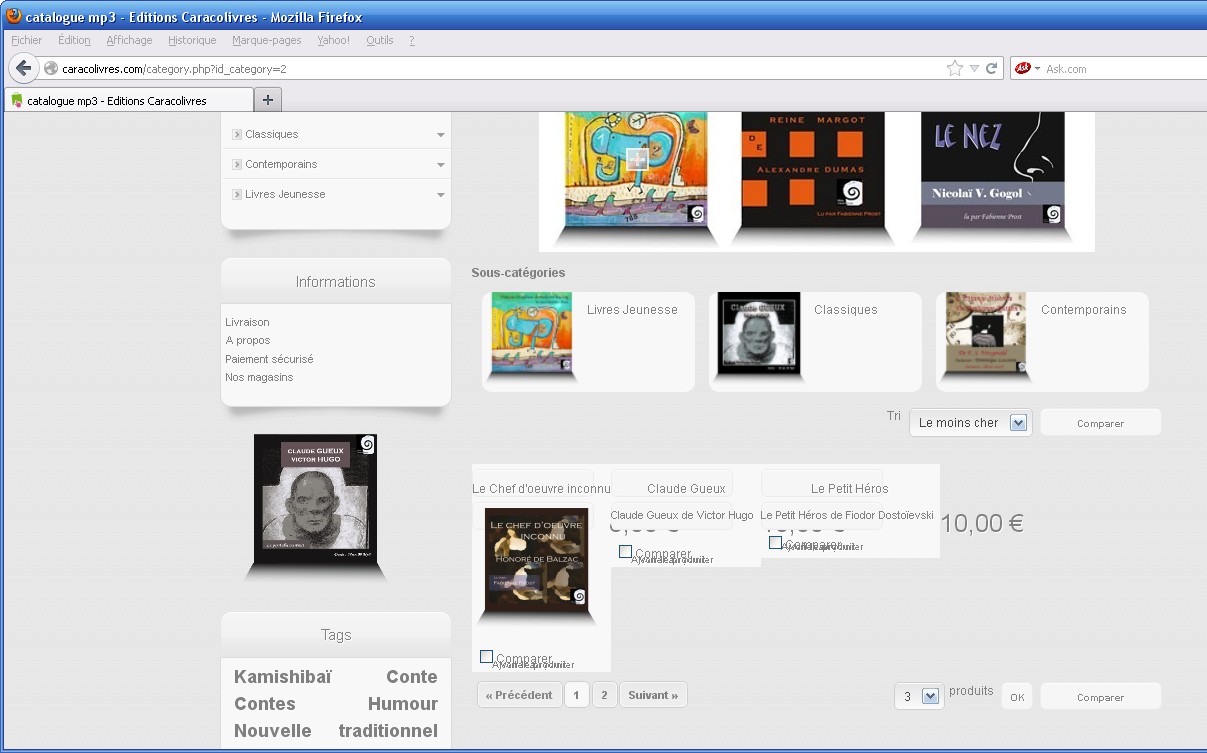Viewport: 1207px width, 753px height.
Task: Expand the Livres Jeunesse category dropdown arrow
Action: pyautogui.click(x=441, y=195)
